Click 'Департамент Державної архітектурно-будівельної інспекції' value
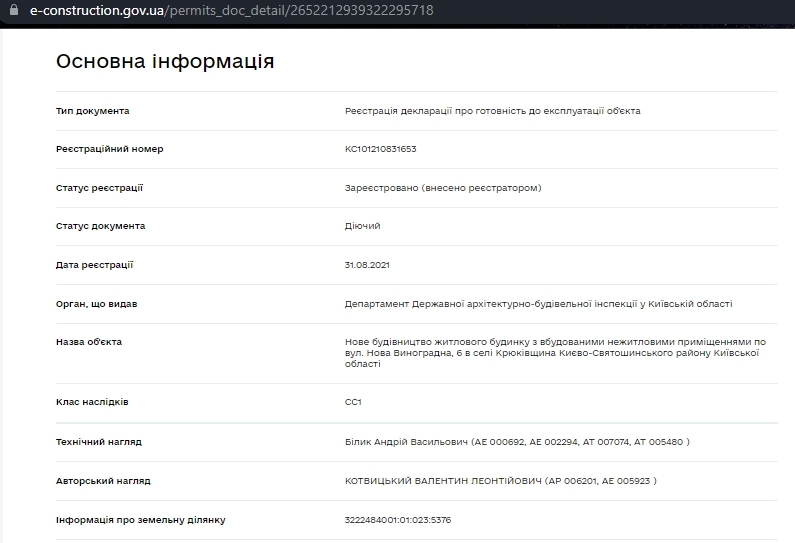 (x=538, y=304)
